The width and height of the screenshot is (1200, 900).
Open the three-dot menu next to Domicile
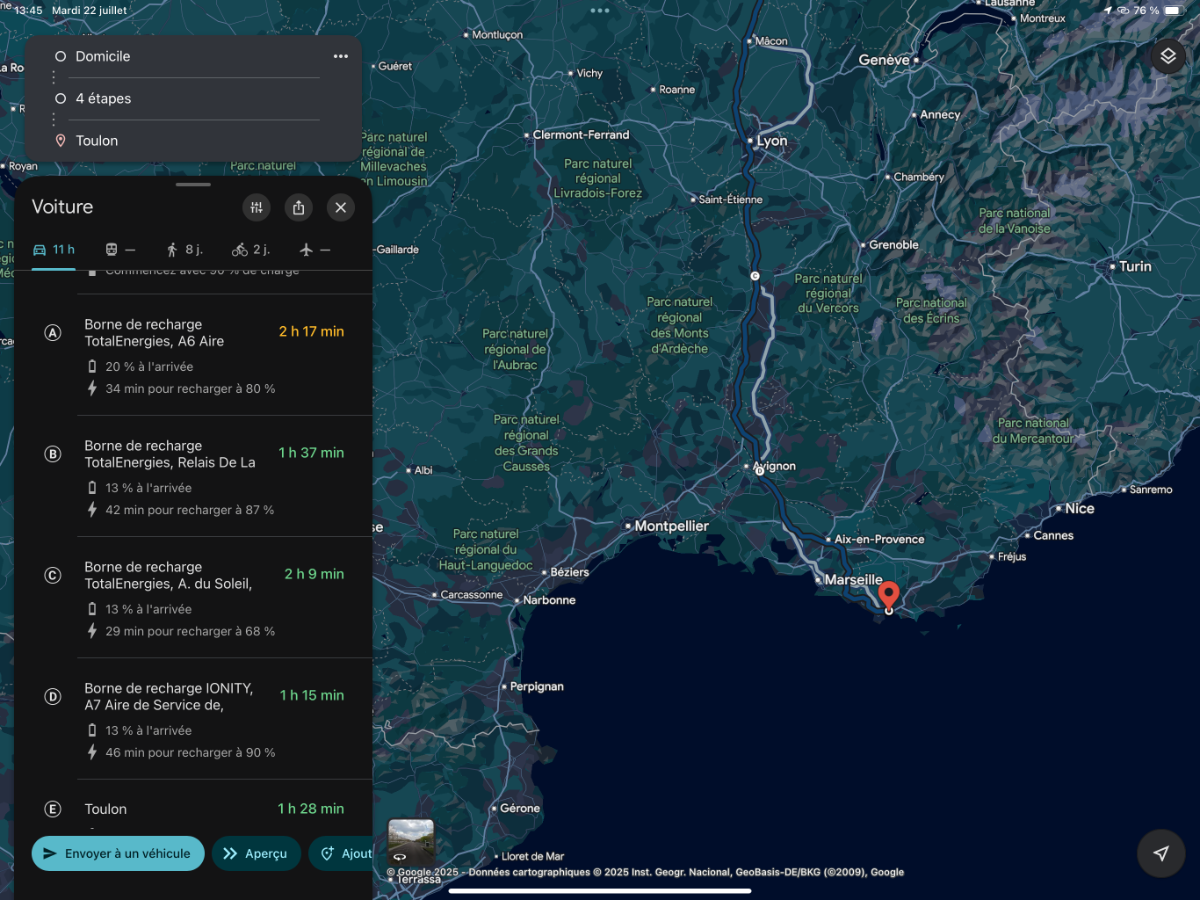341,56
